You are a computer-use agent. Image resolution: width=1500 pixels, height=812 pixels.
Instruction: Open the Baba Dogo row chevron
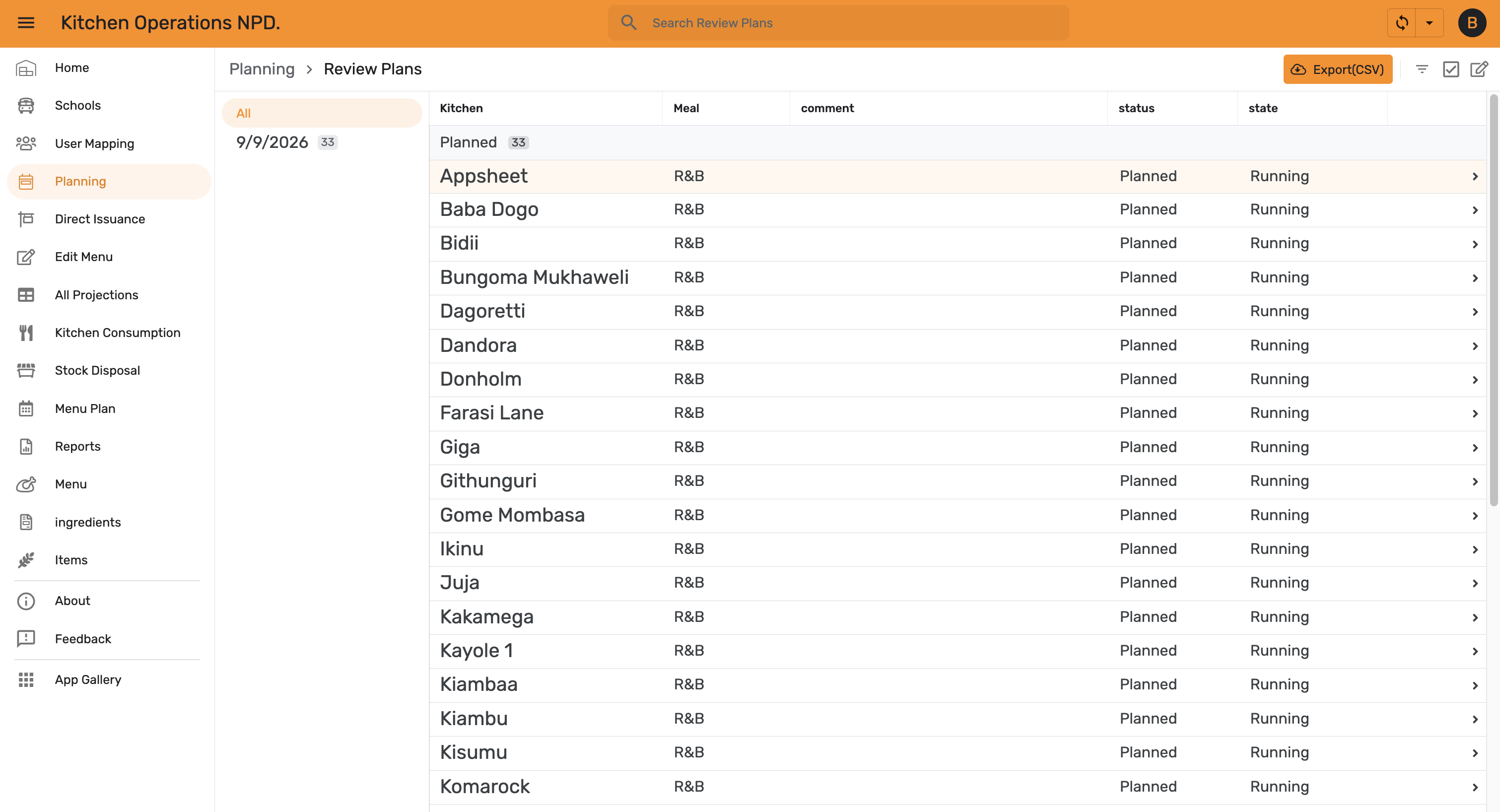tap(1475, 209)
